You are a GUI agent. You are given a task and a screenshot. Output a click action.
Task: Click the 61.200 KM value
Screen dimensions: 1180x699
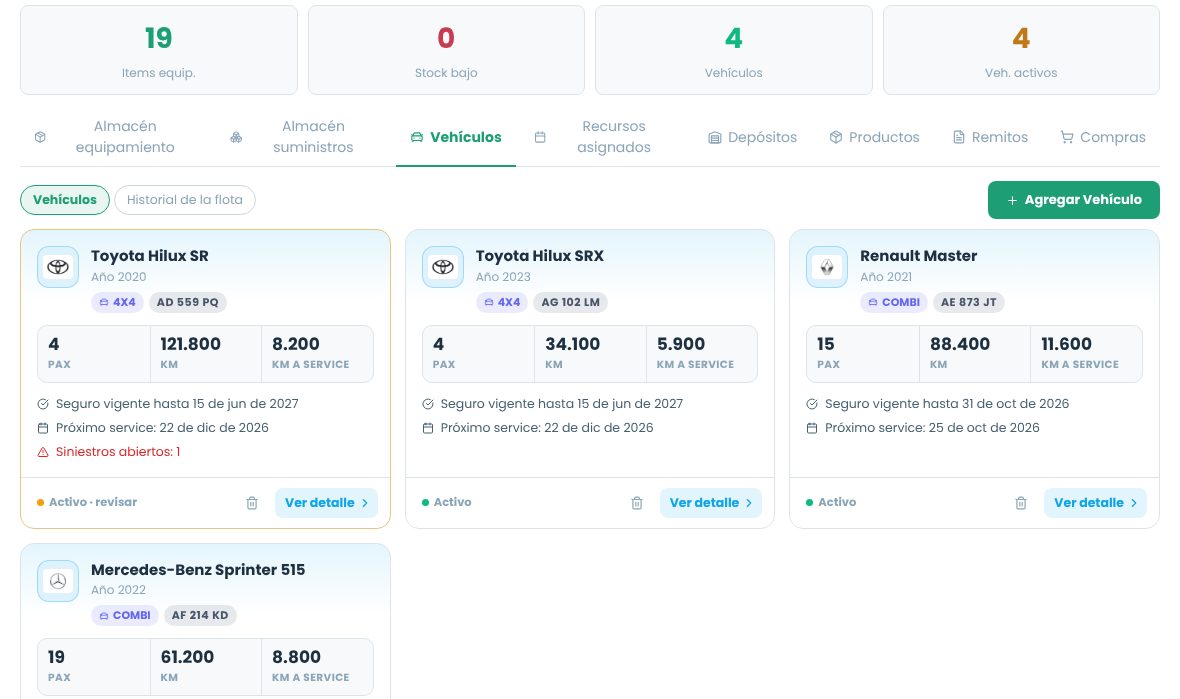click(187, 657)
